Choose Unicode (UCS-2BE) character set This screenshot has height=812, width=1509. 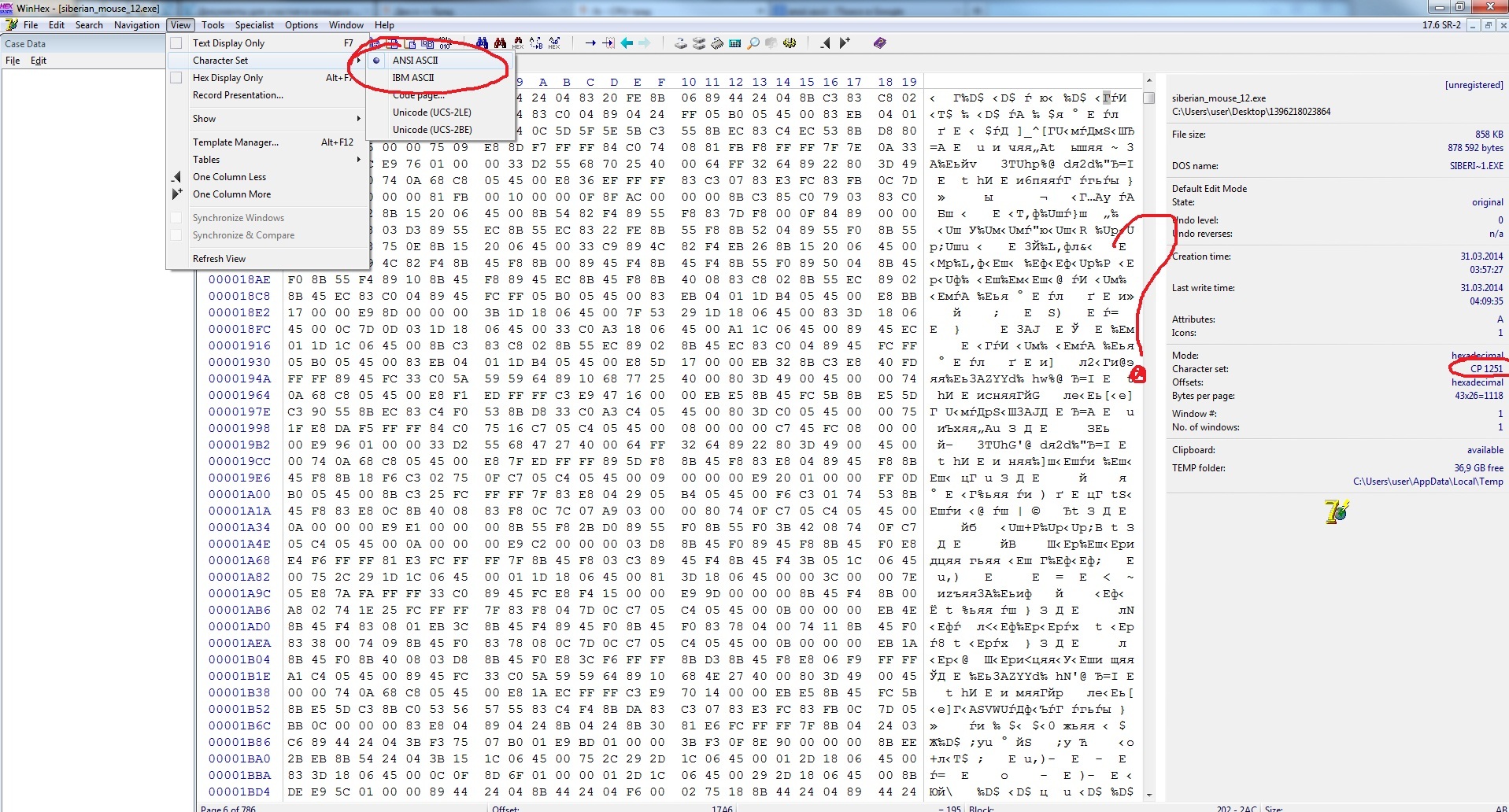[x=439, y=130]
